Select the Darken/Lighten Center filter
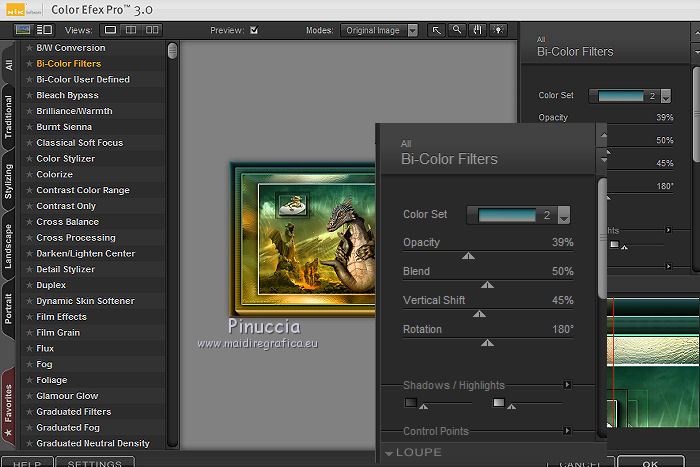The image size is (700, 467). [x=95, y=254]
